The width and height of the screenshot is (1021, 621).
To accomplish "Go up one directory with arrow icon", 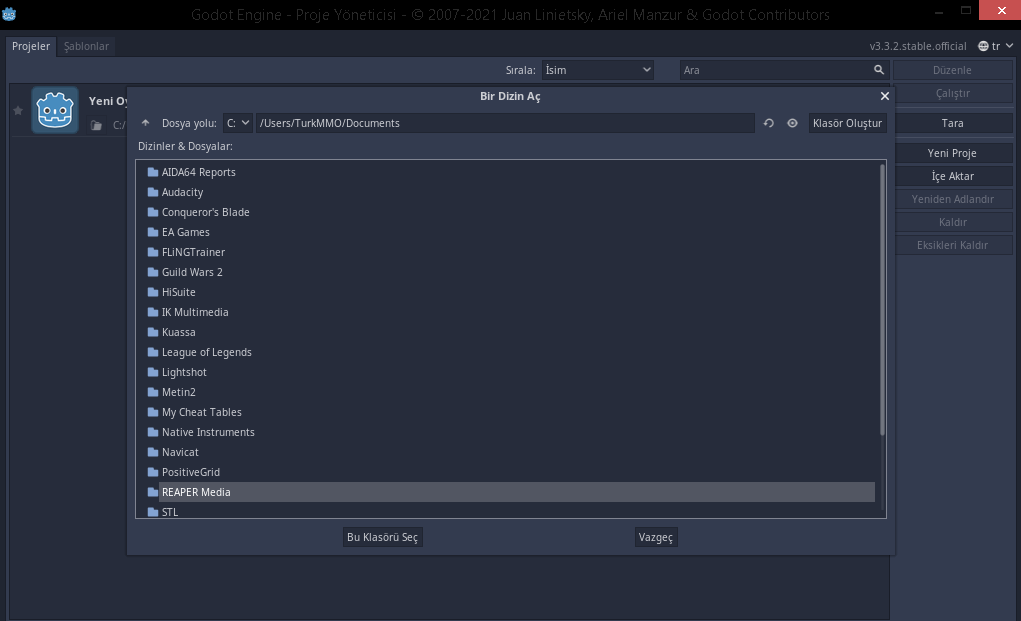I will coord(145,123).
